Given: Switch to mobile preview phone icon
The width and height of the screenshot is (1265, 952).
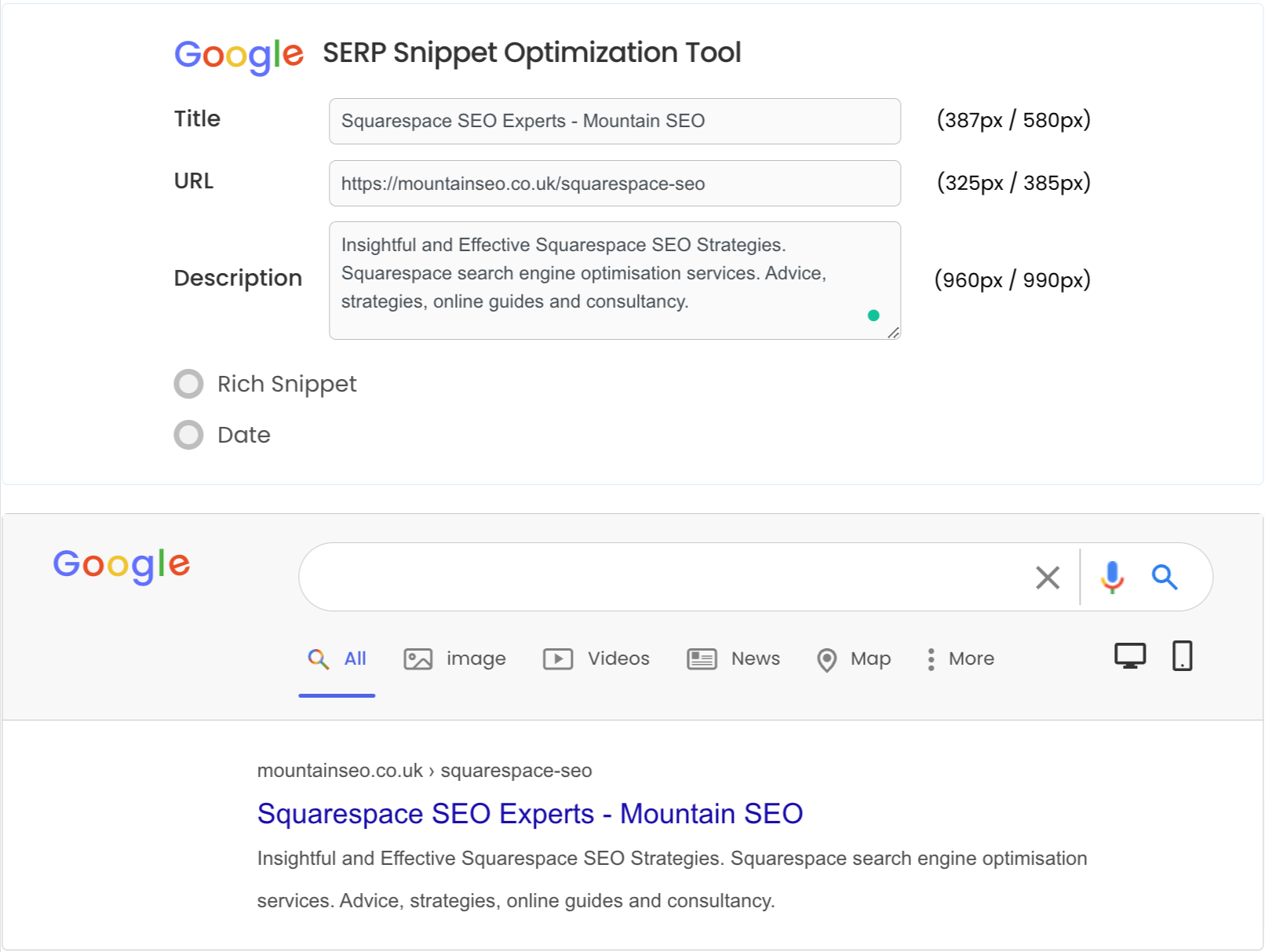Looking at the screenshot, I should coord(1182,656).
